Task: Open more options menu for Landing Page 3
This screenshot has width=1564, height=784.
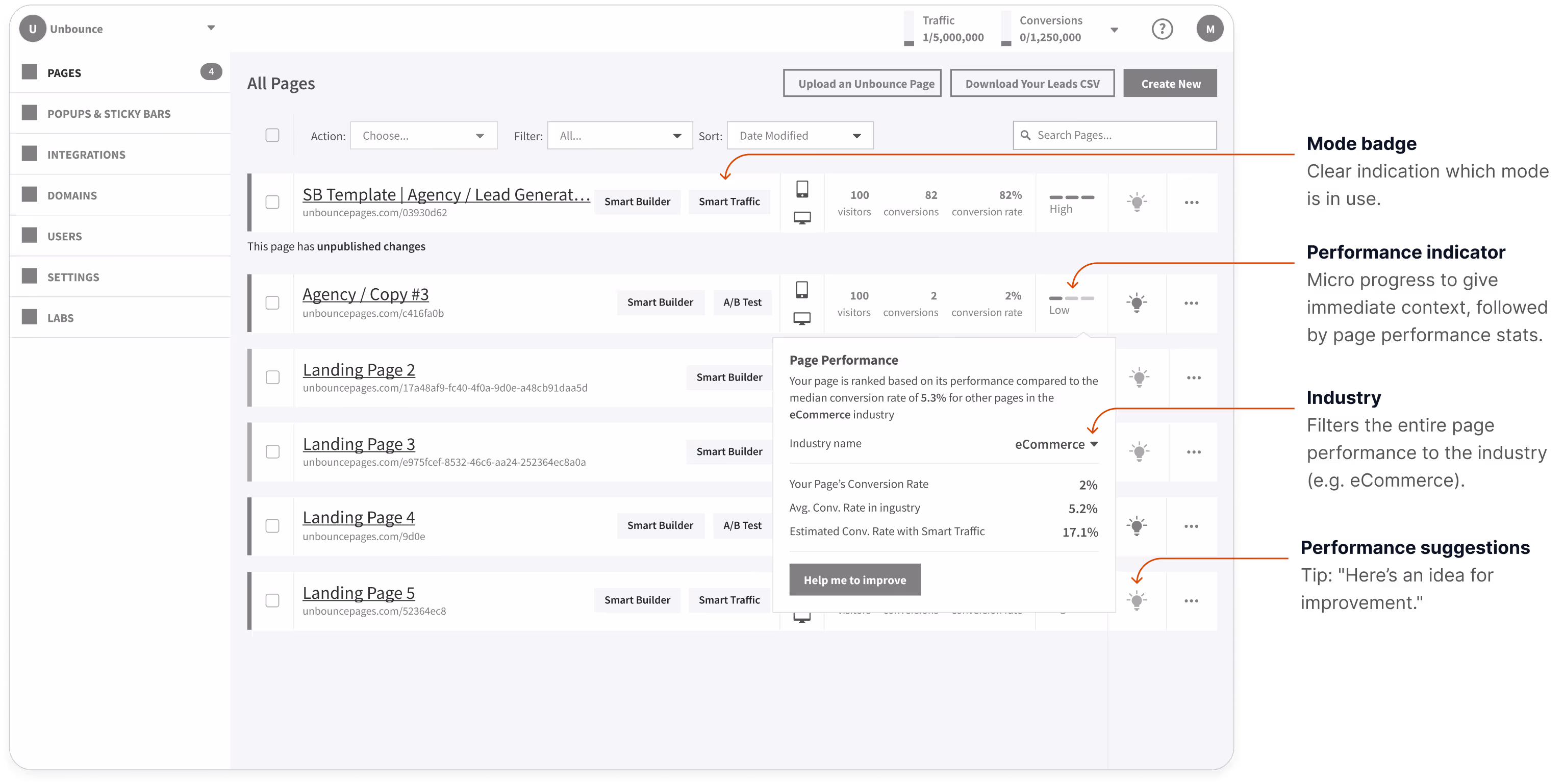Action: click(1194, 452)
